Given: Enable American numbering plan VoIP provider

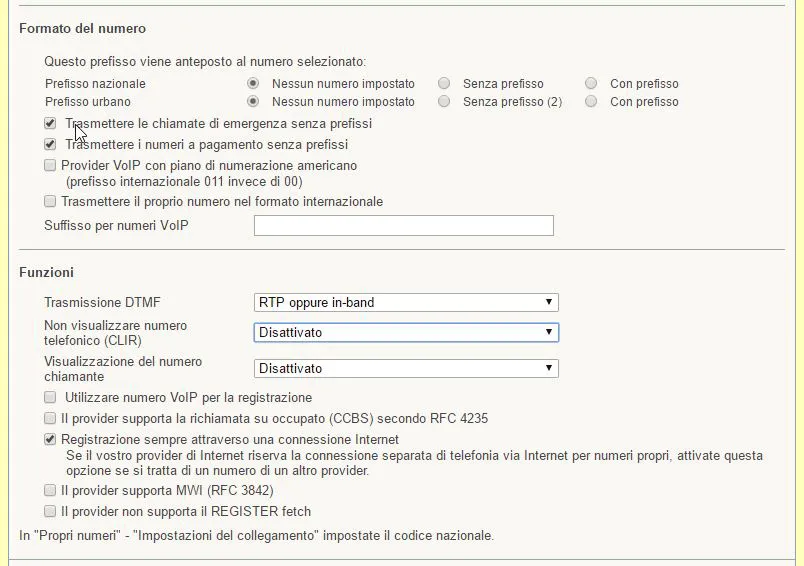Looking at the screenshot, I should pyautogui.click(x=50, y=166).
